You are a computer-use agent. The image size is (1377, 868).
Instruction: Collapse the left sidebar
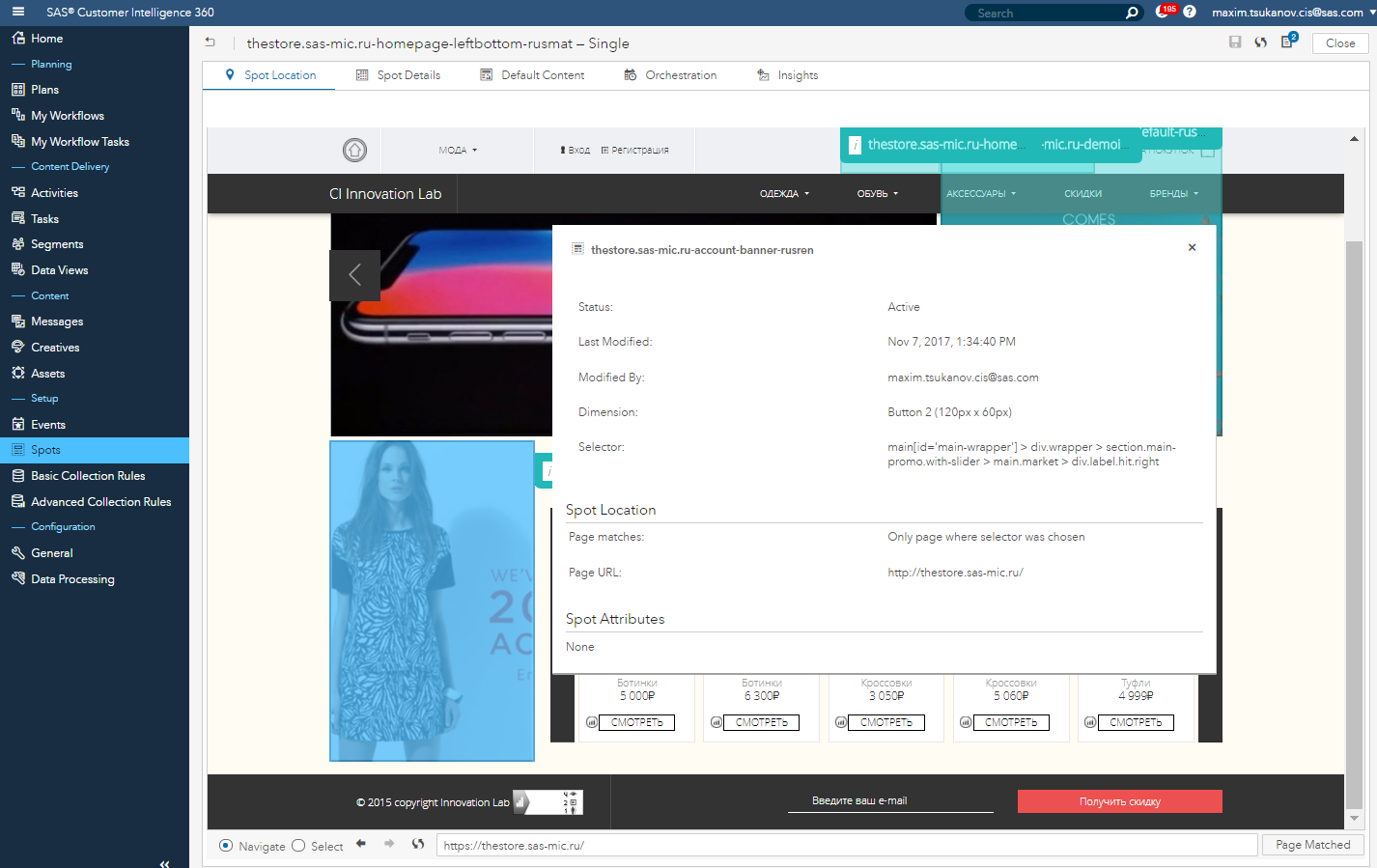click(x=164, y=862)
